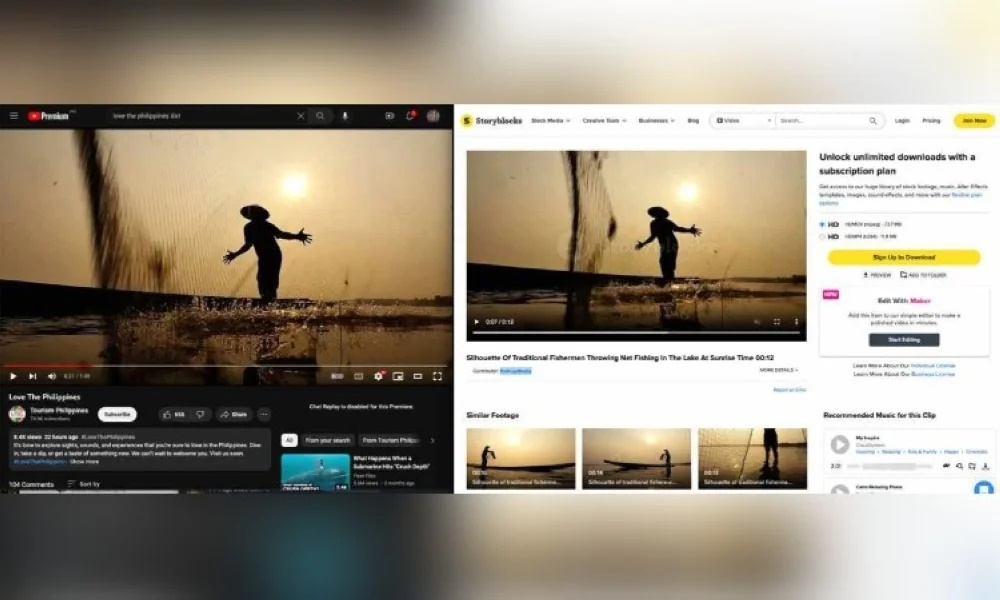The image size is (1000, 600).
Task: Open the Pricing page in Storyblocks
Action: click(x=931, y=120)
